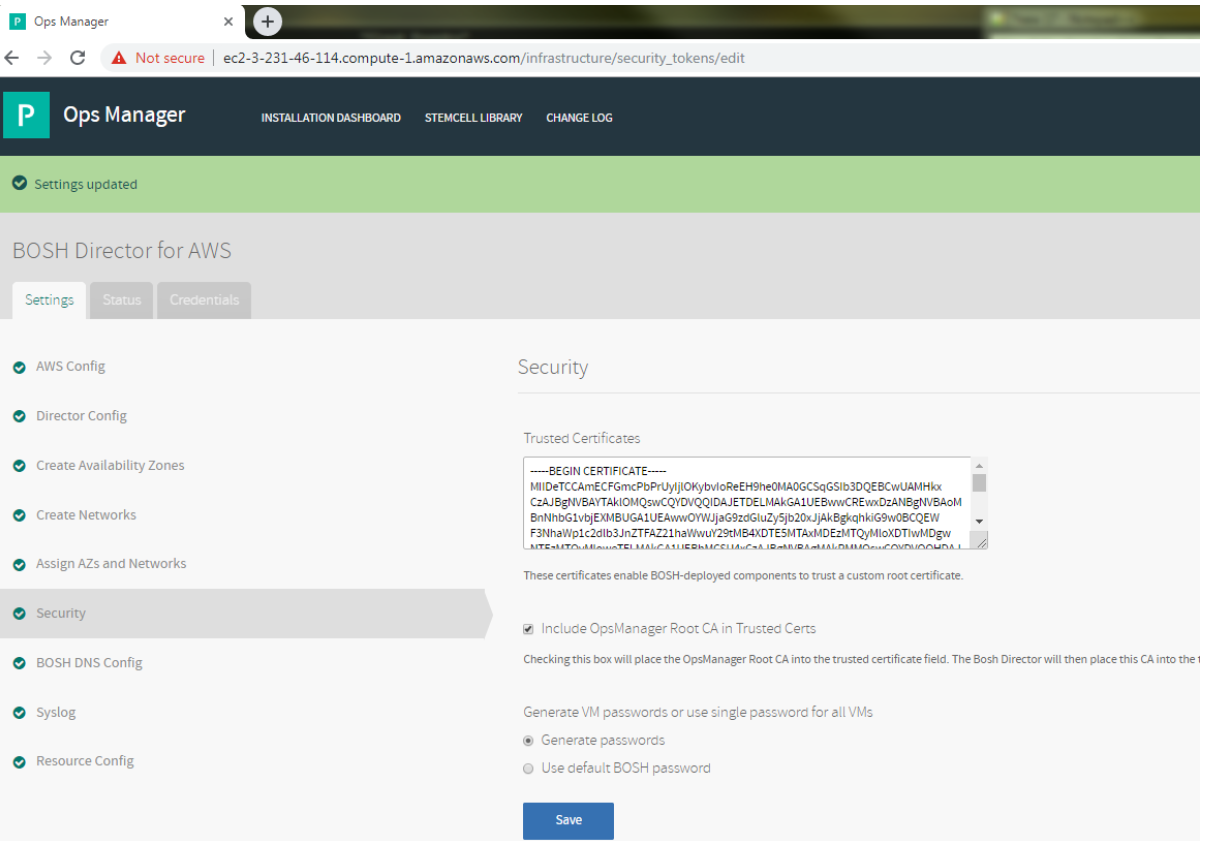Switch to the Settings tab

pos(49,300)
